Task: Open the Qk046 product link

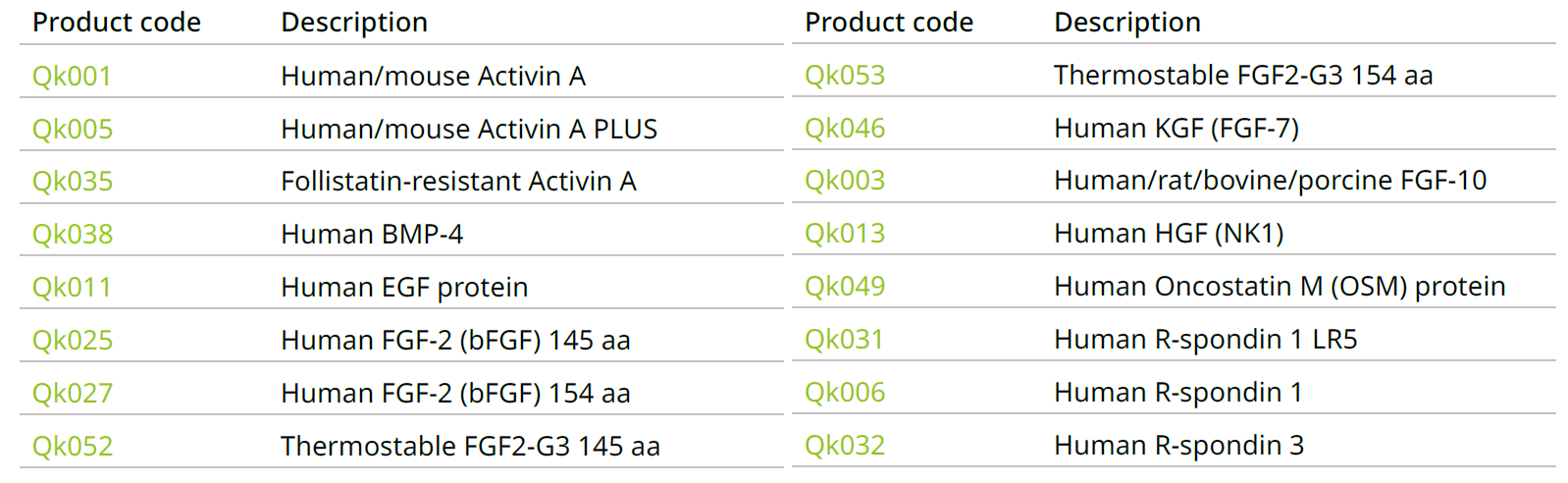Action: (x=845, y=129)
